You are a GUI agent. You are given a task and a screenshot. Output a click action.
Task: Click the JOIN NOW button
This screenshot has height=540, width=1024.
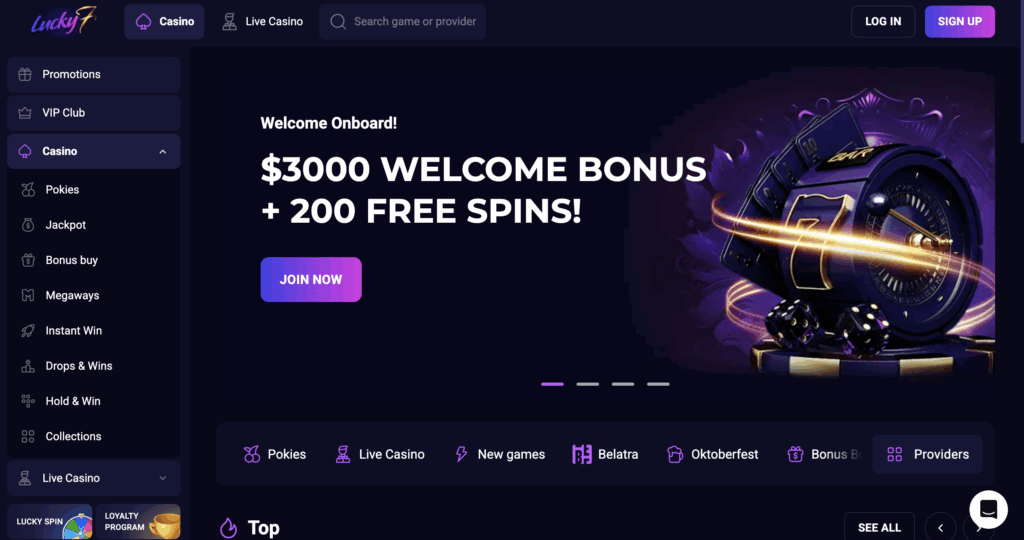[x=311, y=279]
